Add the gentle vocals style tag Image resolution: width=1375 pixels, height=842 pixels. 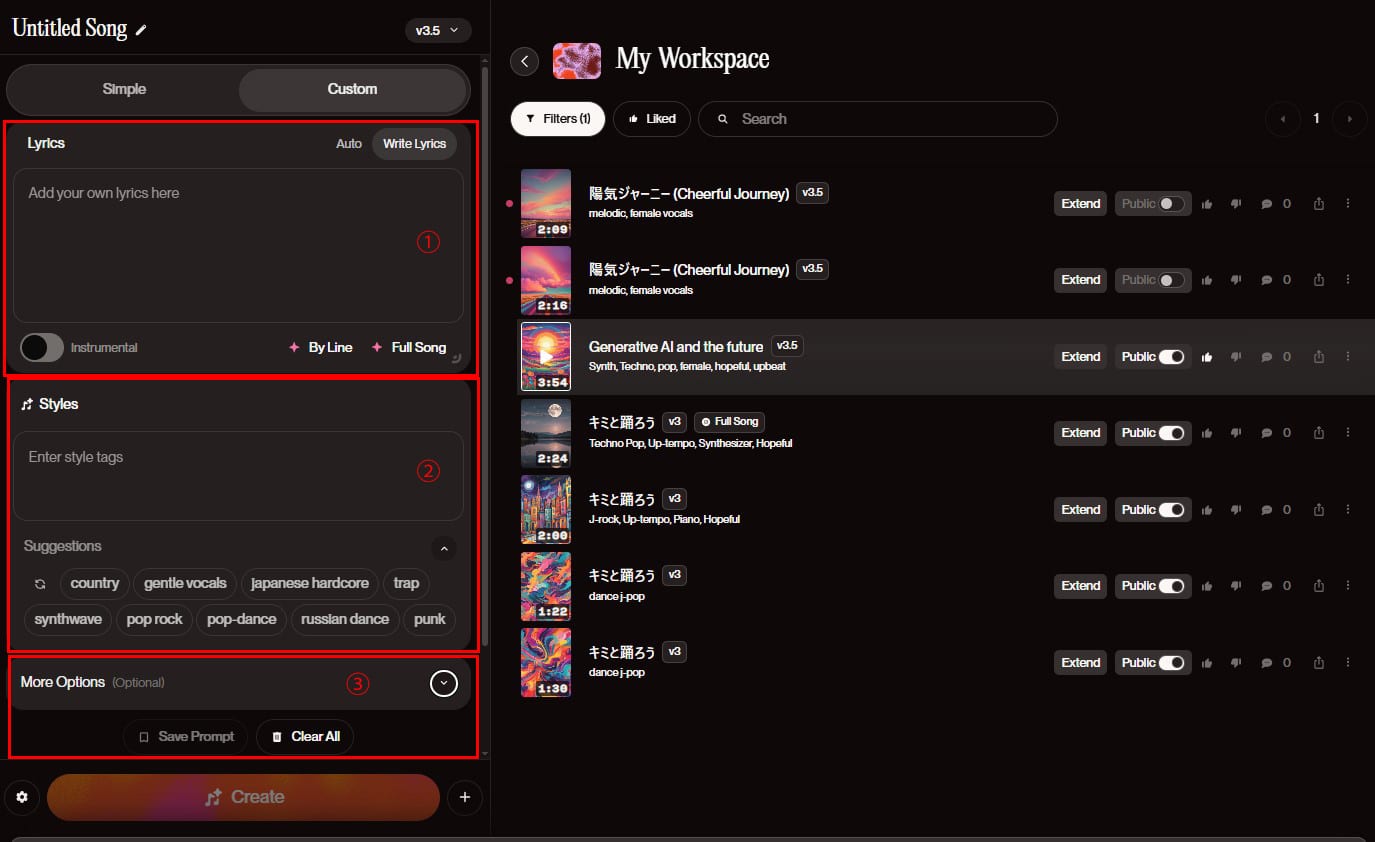(185, 584)
